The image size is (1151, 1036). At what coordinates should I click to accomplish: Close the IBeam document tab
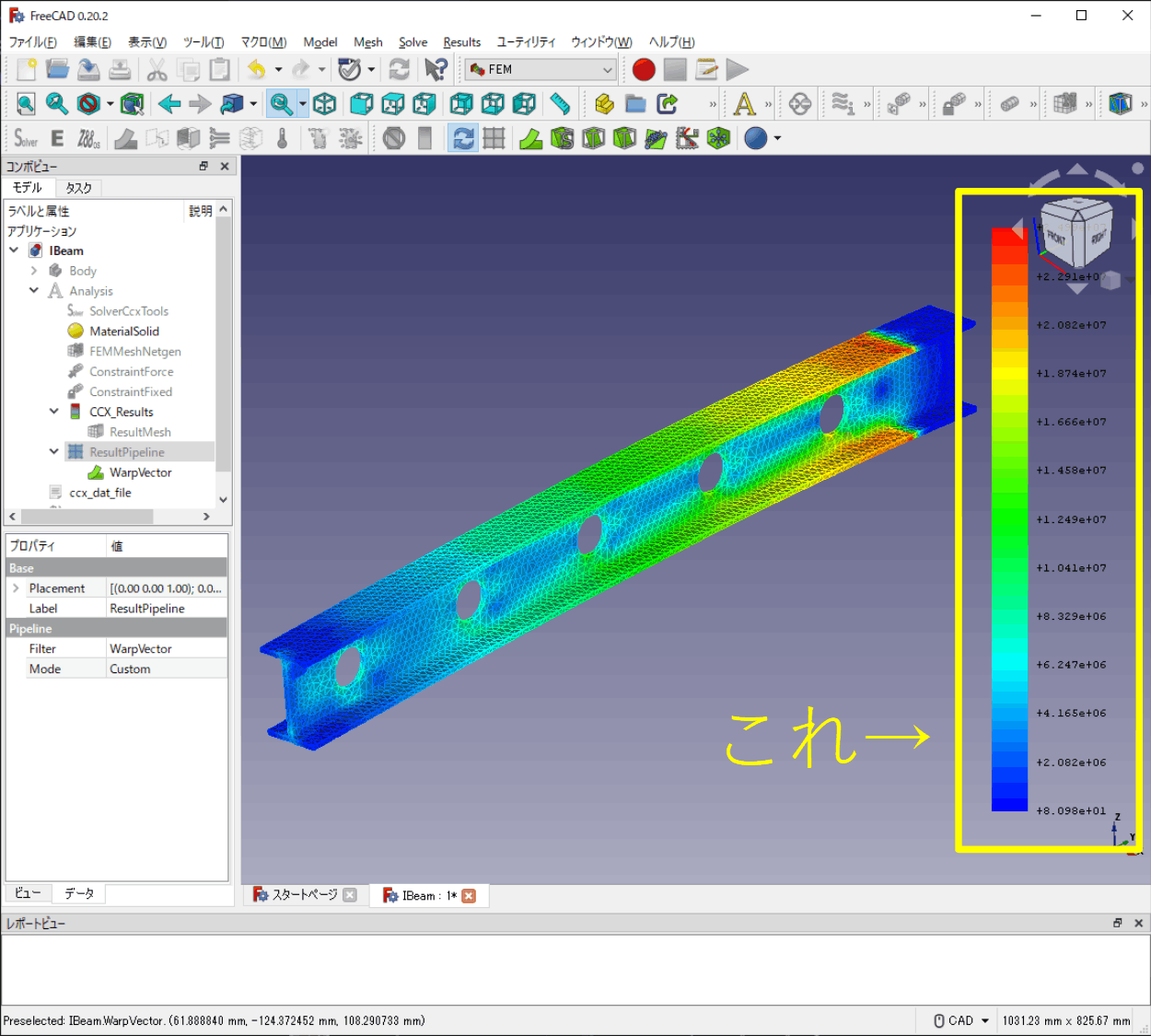pyautogui.click(x=469, y=896)
